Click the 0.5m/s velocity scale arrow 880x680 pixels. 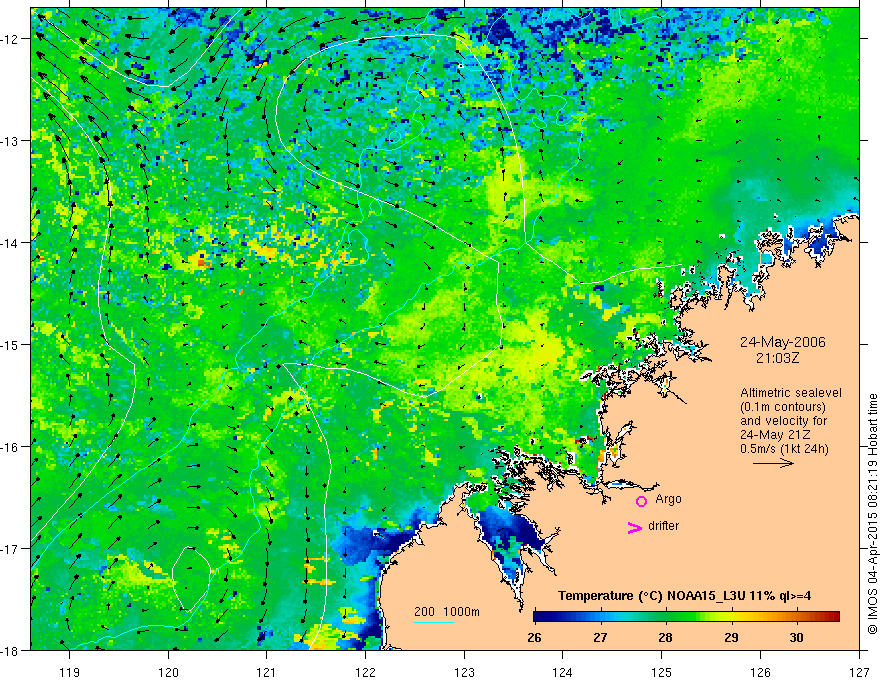click(773, 463)
